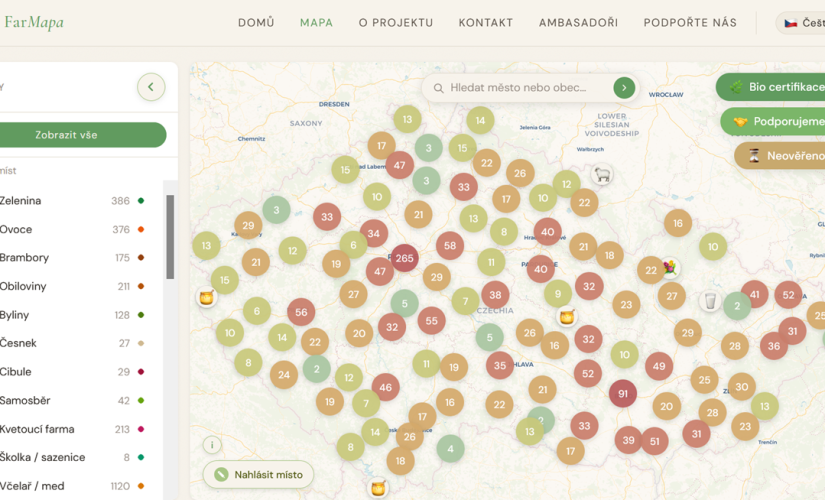Open the Čeština language selector
Image resolution: width=825 pixels, height=500 pixels.
[x=801, y=23]
